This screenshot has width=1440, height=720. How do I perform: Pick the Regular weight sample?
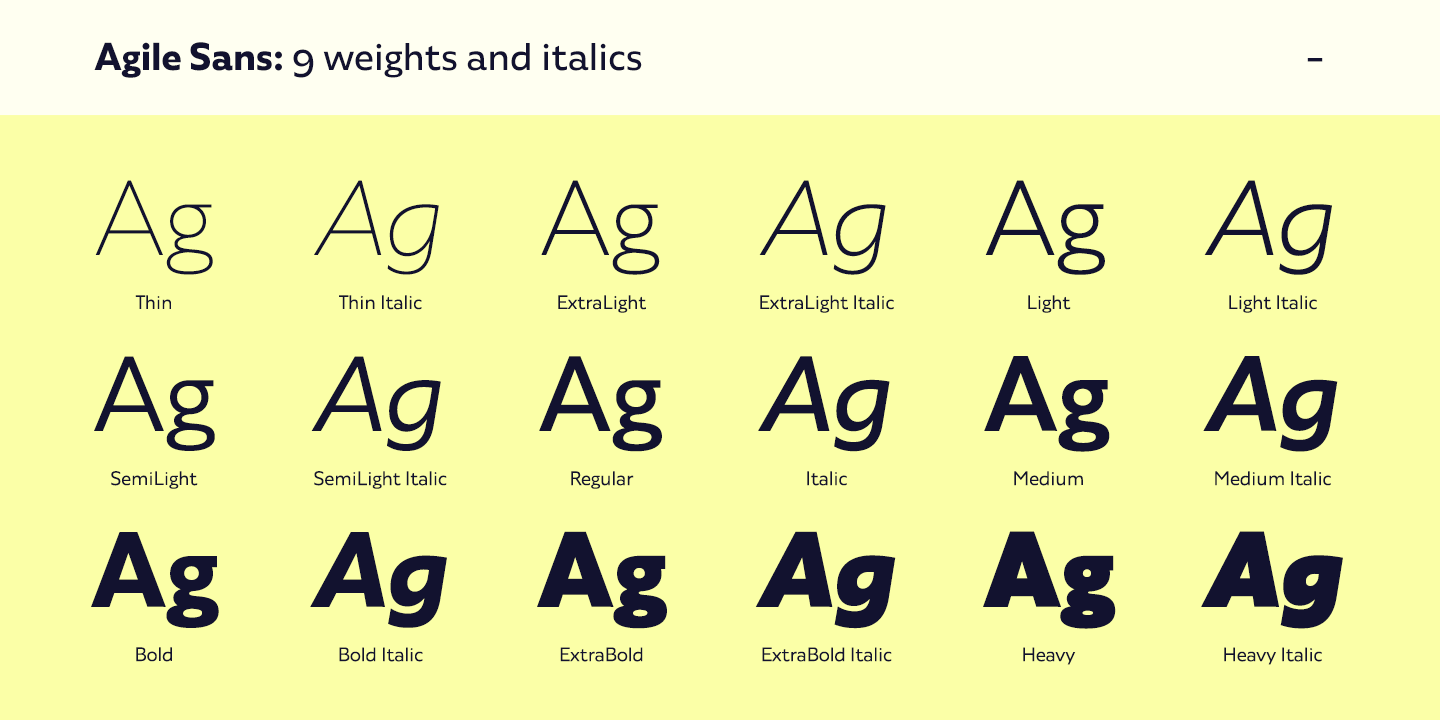[601, 400]
